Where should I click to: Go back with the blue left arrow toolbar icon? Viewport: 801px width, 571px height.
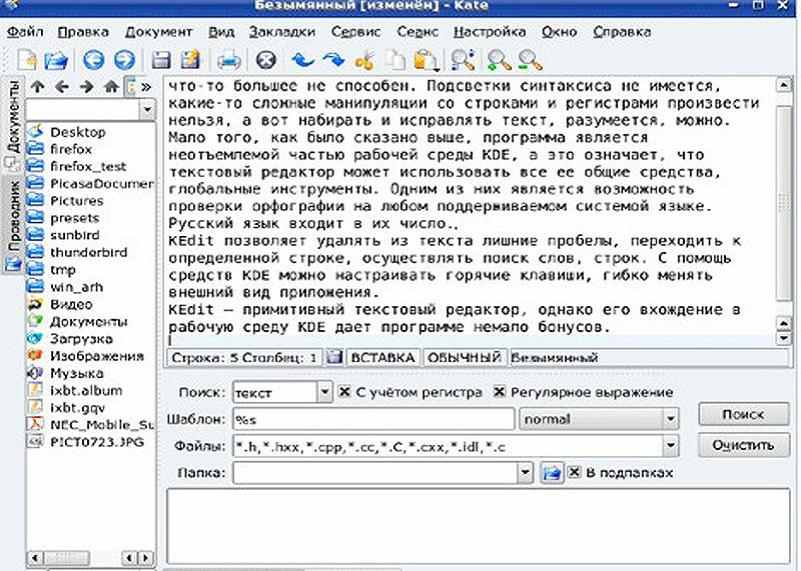(x=94, y=60)
